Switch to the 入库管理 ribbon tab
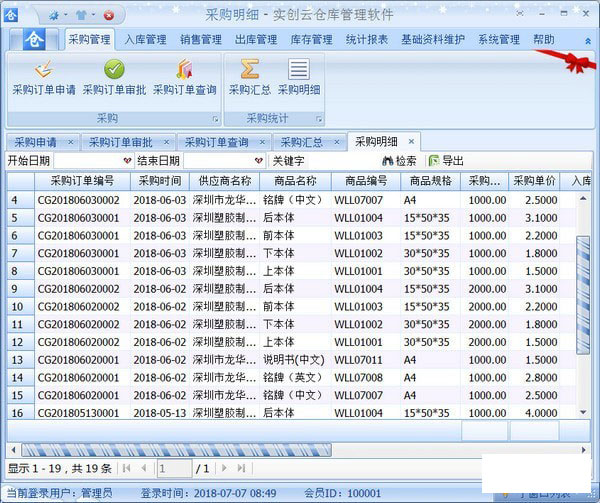Screen dimensions: 600x503 click(146, 40)
